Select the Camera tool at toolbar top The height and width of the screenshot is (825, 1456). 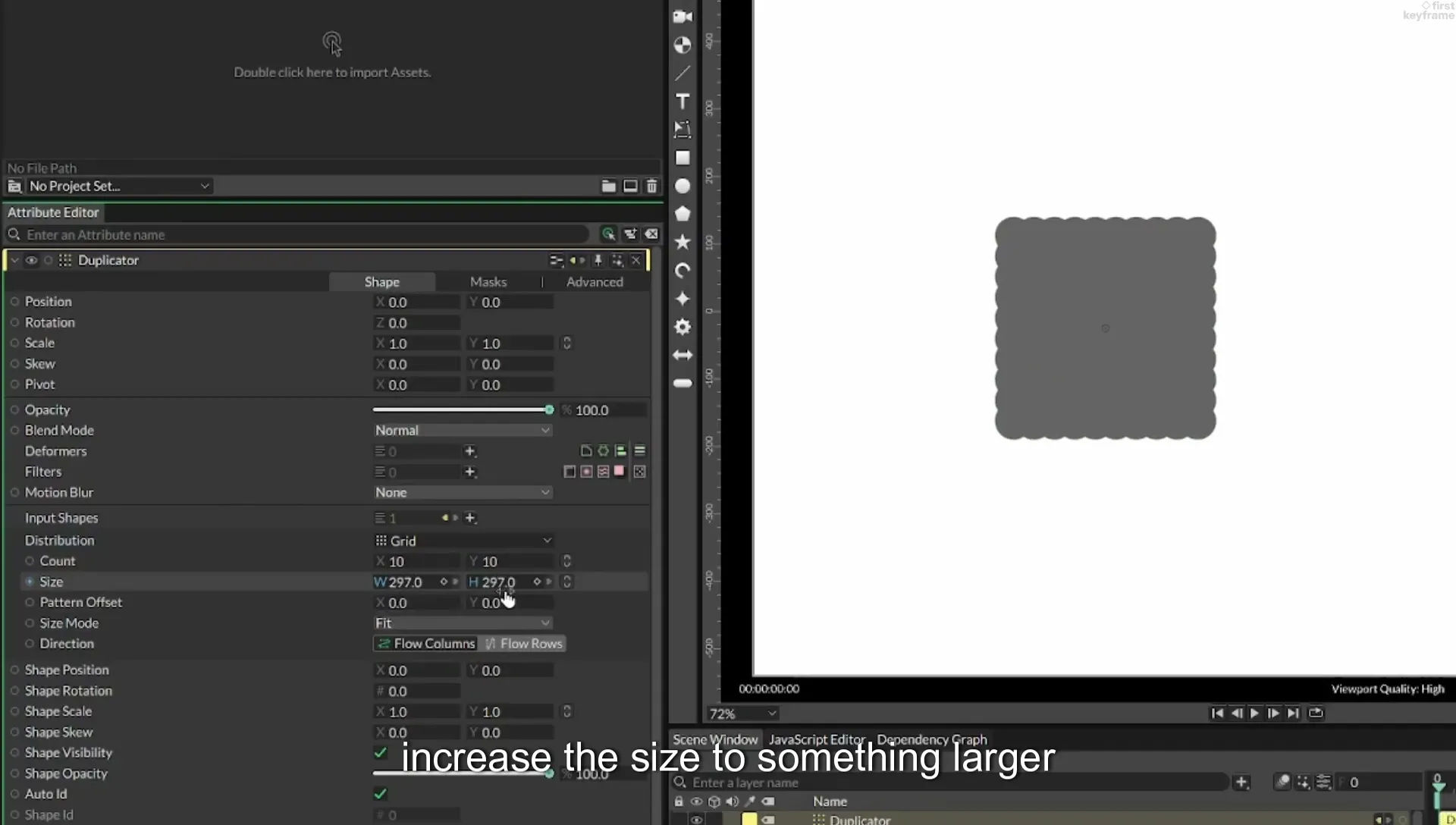click(x=682, y=16)
